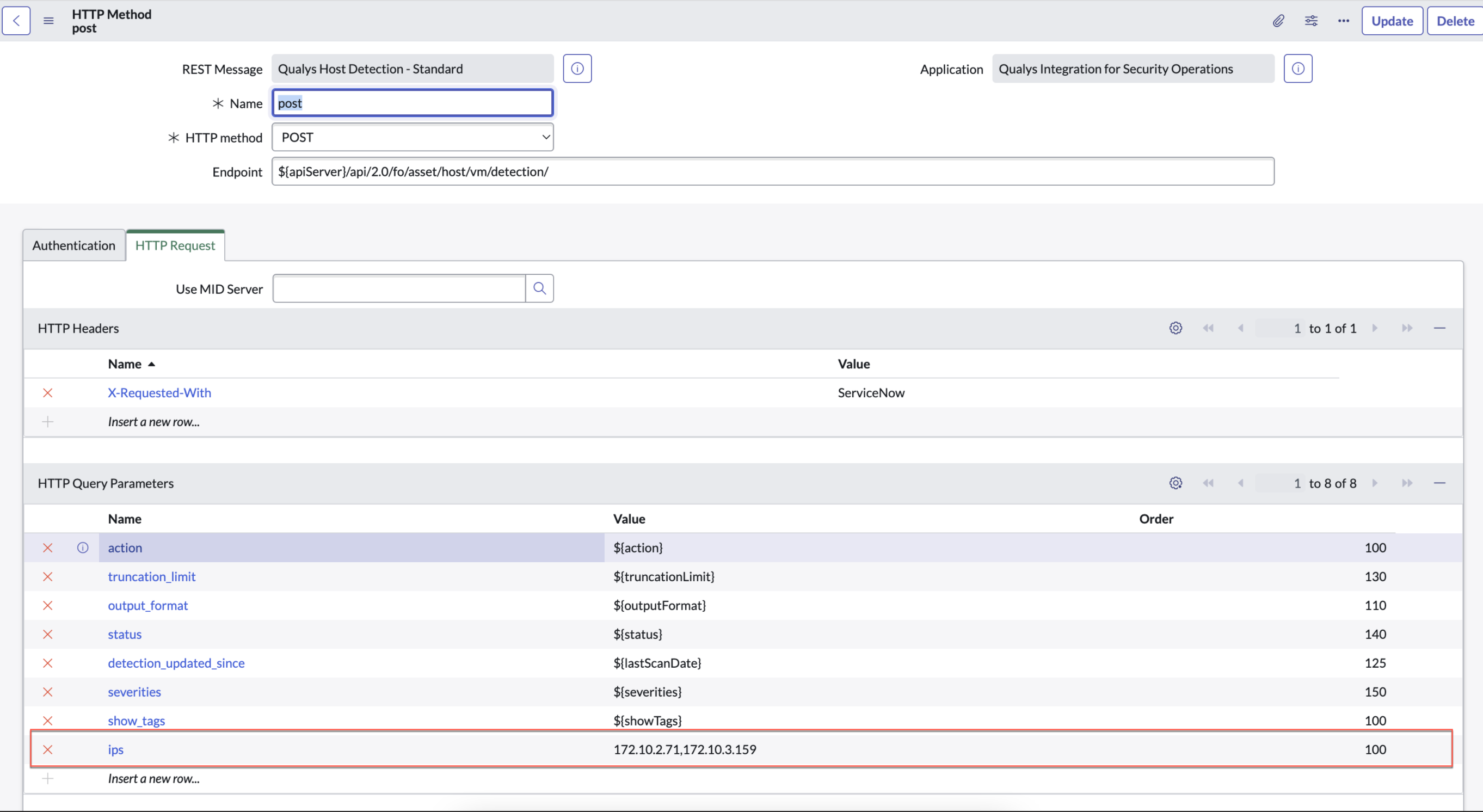Click the ServiceNow header value cell

coord(871,393)
